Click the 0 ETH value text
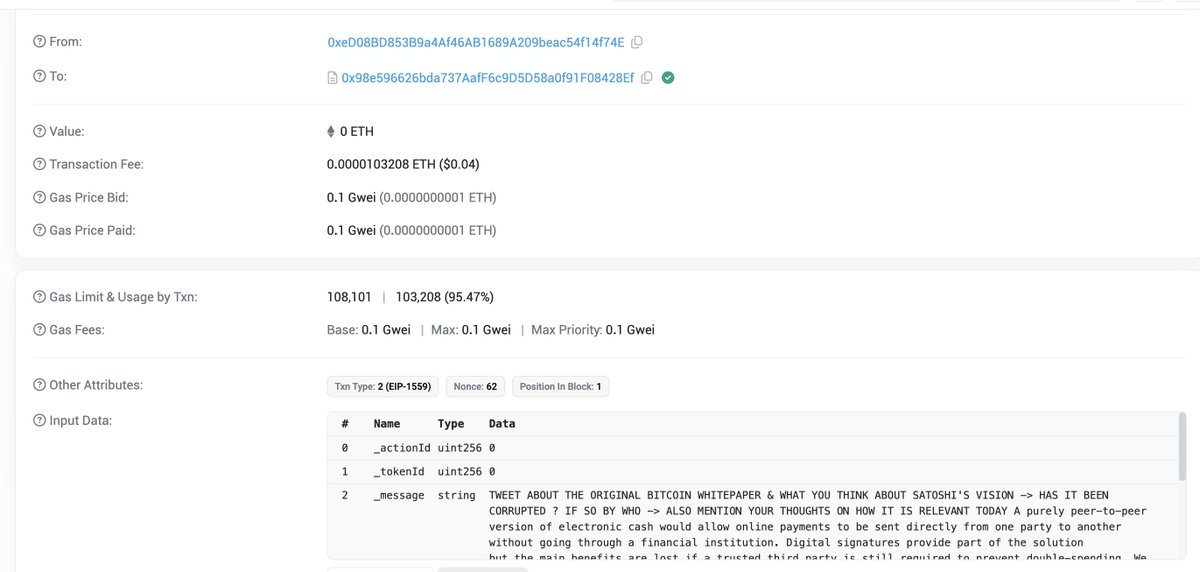The image size is (1200, 572). coord(357,131)
